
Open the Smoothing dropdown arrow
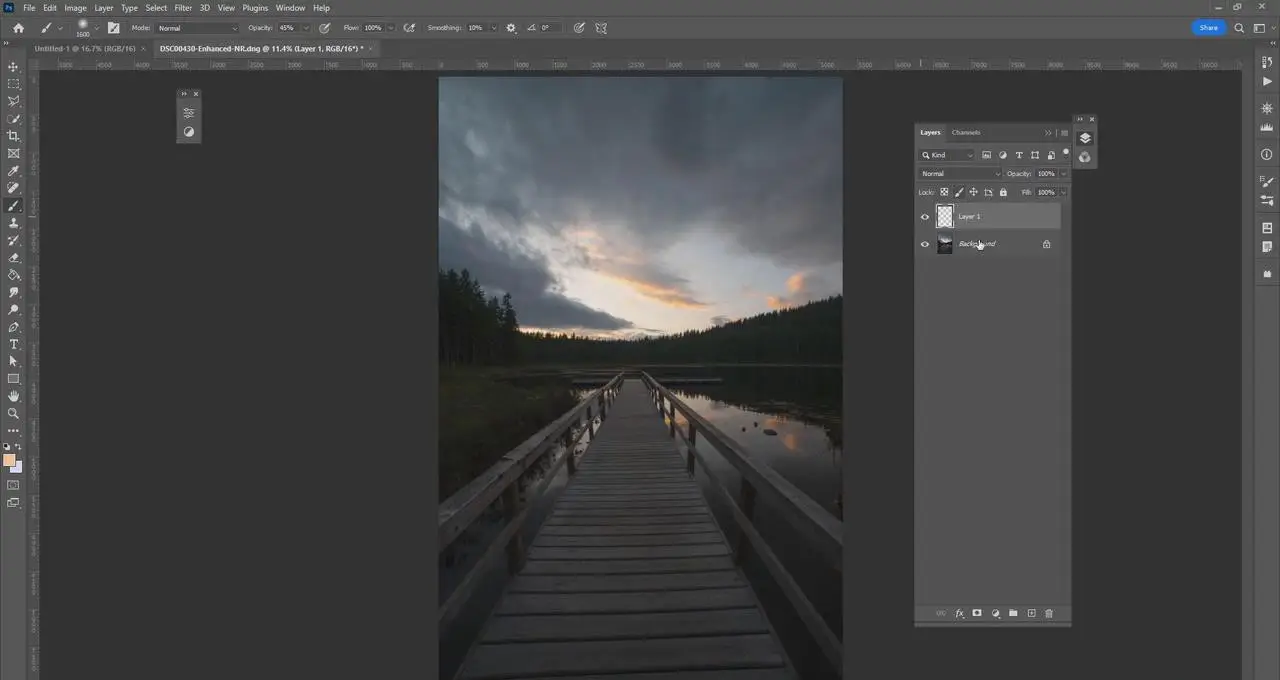(x=492, y=28)
